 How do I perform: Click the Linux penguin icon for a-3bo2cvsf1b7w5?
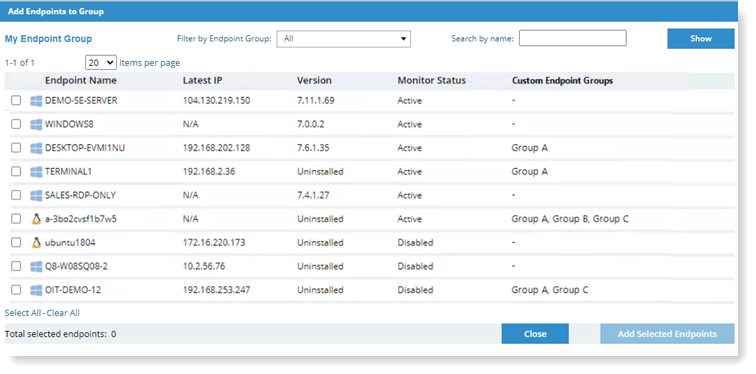coord(36,219)
